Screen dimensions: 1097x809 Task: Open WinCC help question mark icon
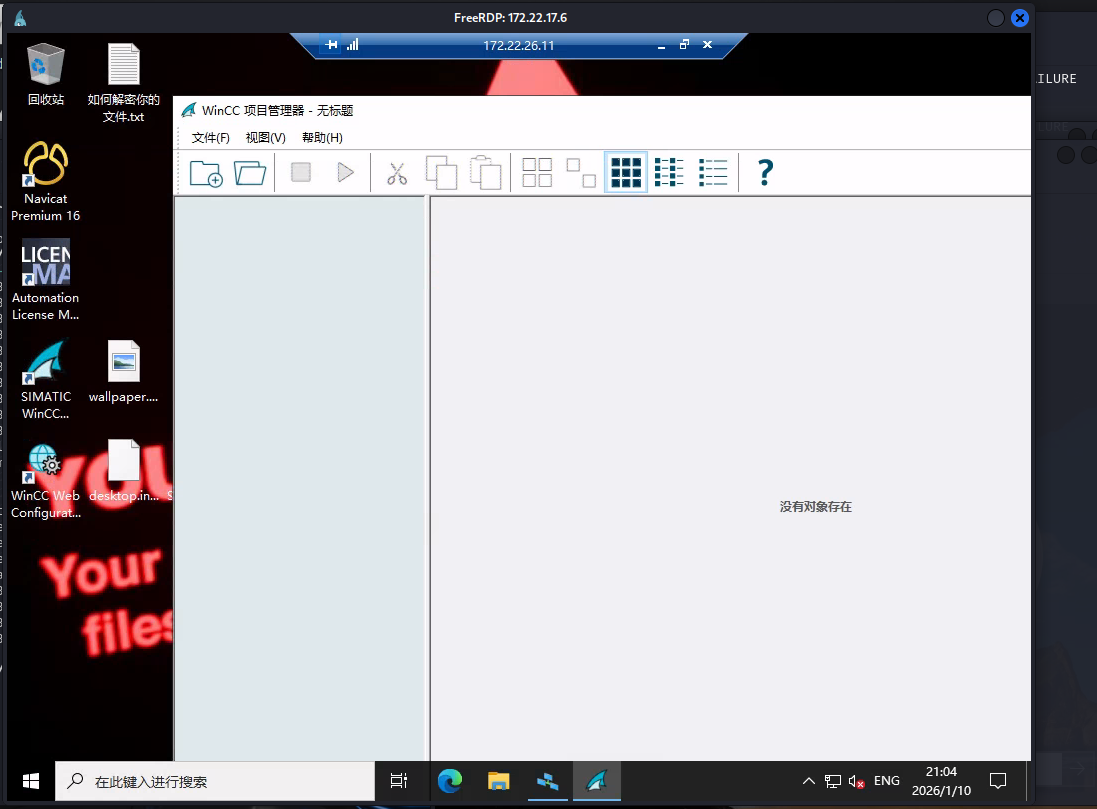pos(765,173)
